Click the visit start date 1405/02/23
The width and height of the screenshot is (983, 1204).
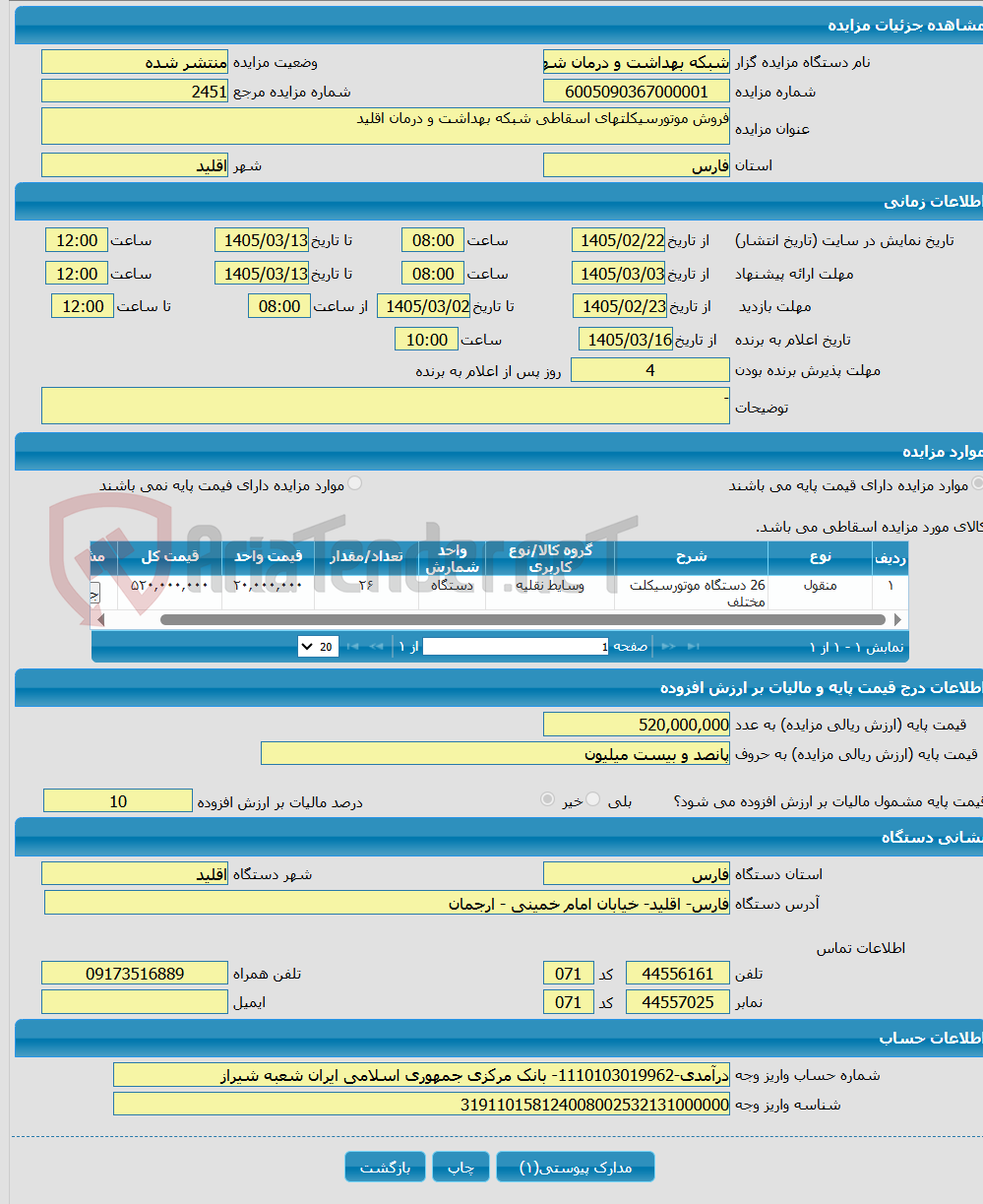point(620,306)
